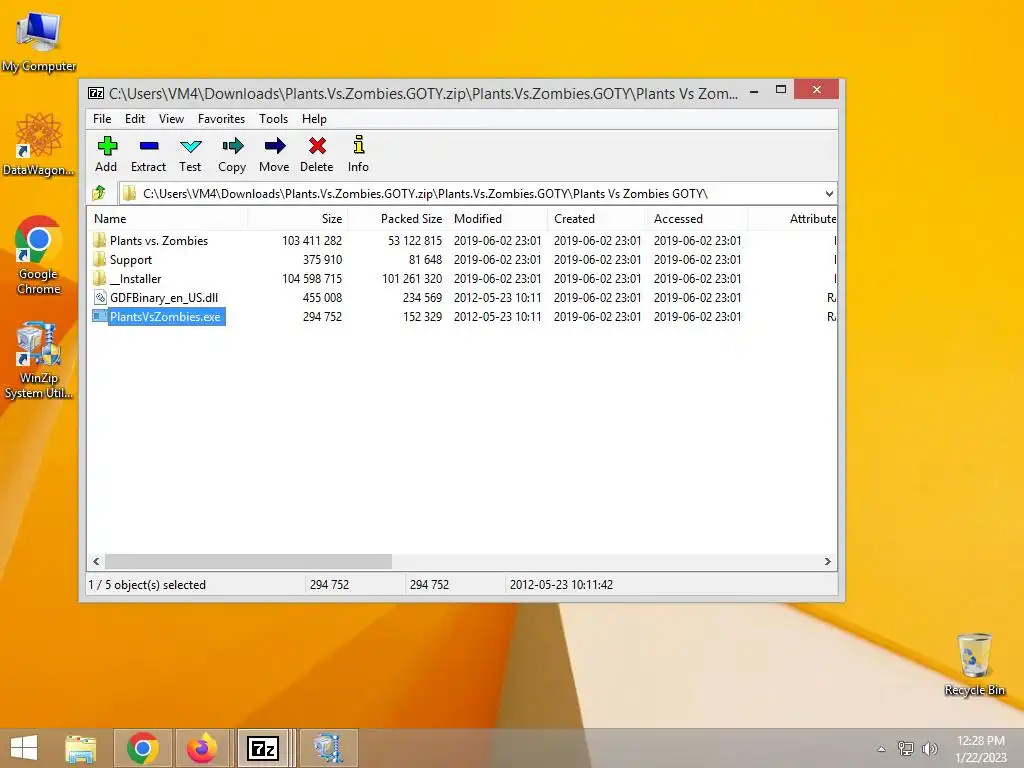The image size is (1024, 768).
Task: Select the 'PlantsVsZombies.exe' file name
Action: click(165, 317)
